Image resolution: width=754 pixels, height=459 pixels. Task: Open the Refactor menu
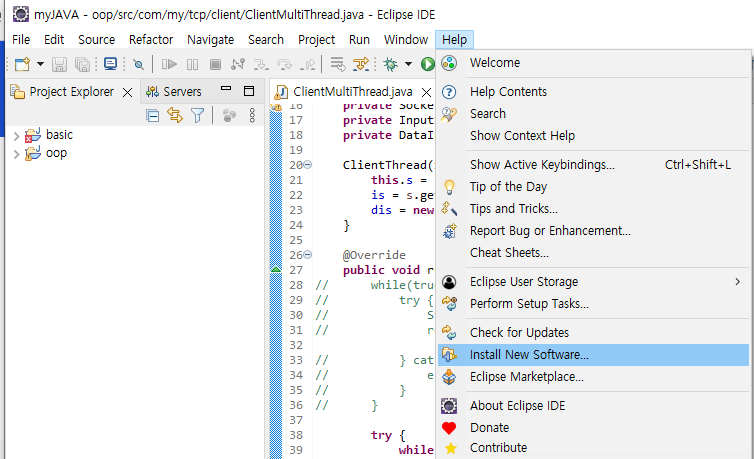pos(151,39)
